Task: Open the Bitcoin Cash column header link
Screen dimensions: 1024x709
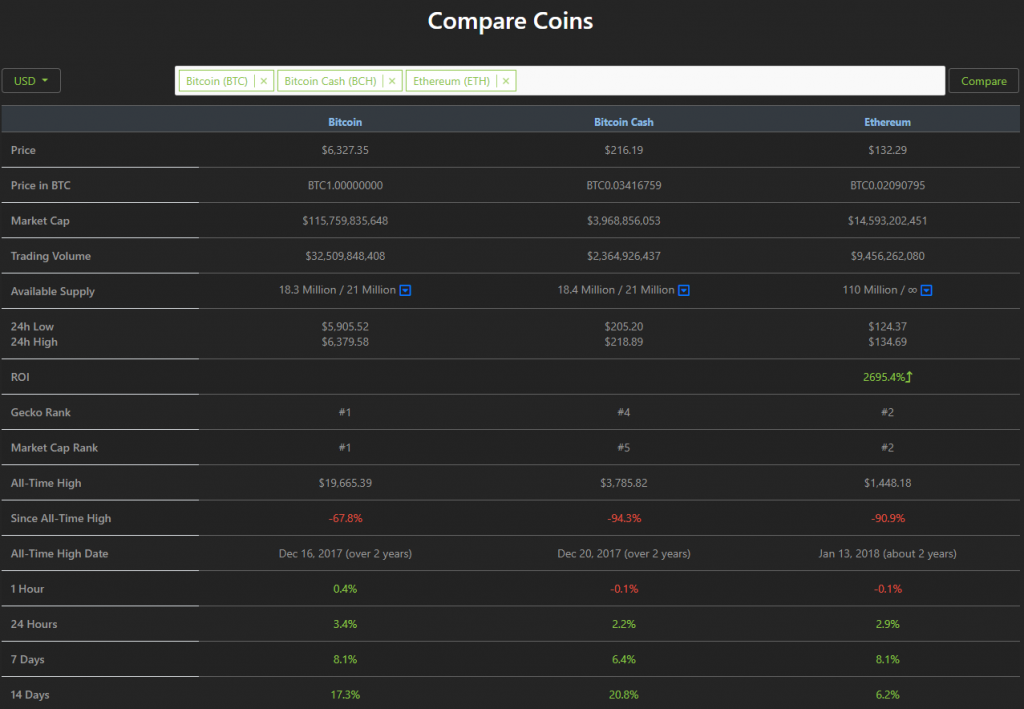Action: pyautogui.click(x=623, y=121)
